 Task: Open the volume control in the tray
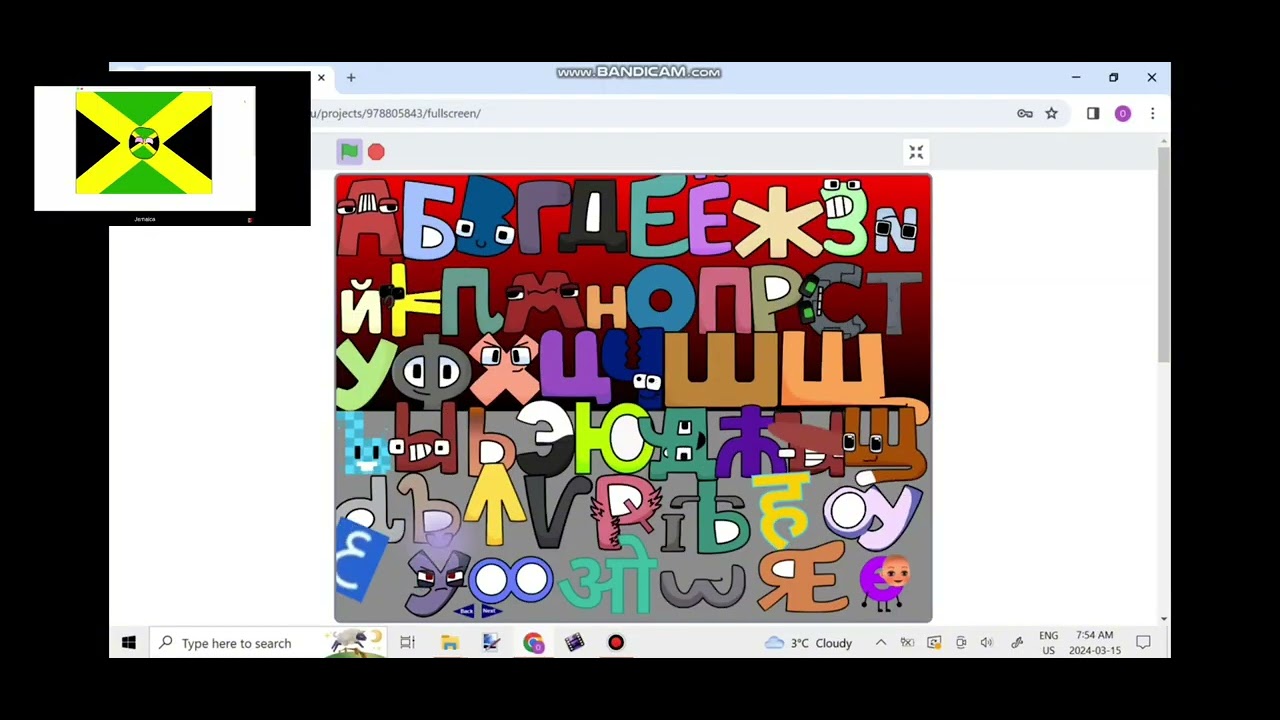click(987, 643)
